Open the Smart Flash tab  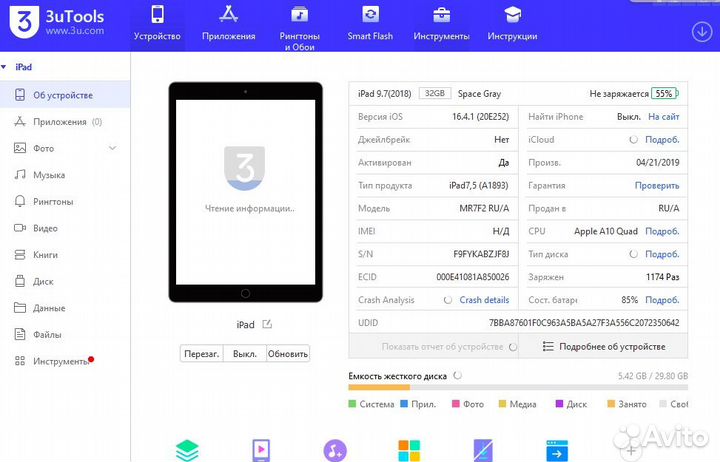(x=370, y=23)
